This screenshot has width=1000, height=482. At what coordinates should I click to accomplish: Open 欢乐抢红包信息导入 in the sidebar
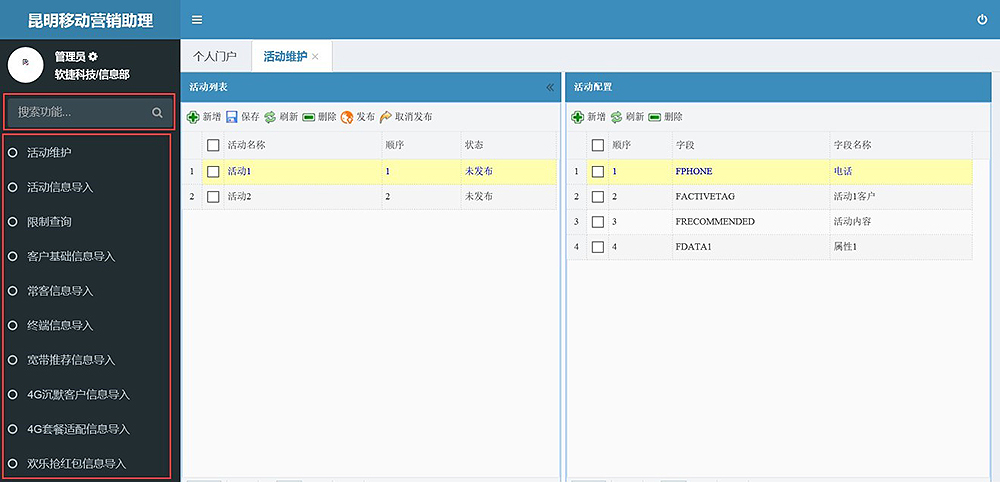point(76,464)
